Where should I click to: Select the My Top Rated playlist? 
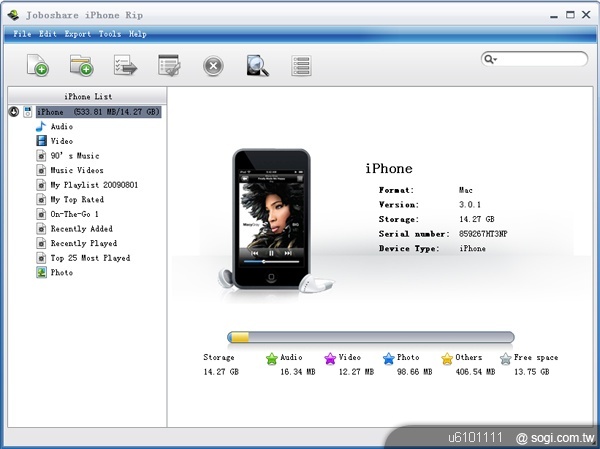click(x=77, y=199)
